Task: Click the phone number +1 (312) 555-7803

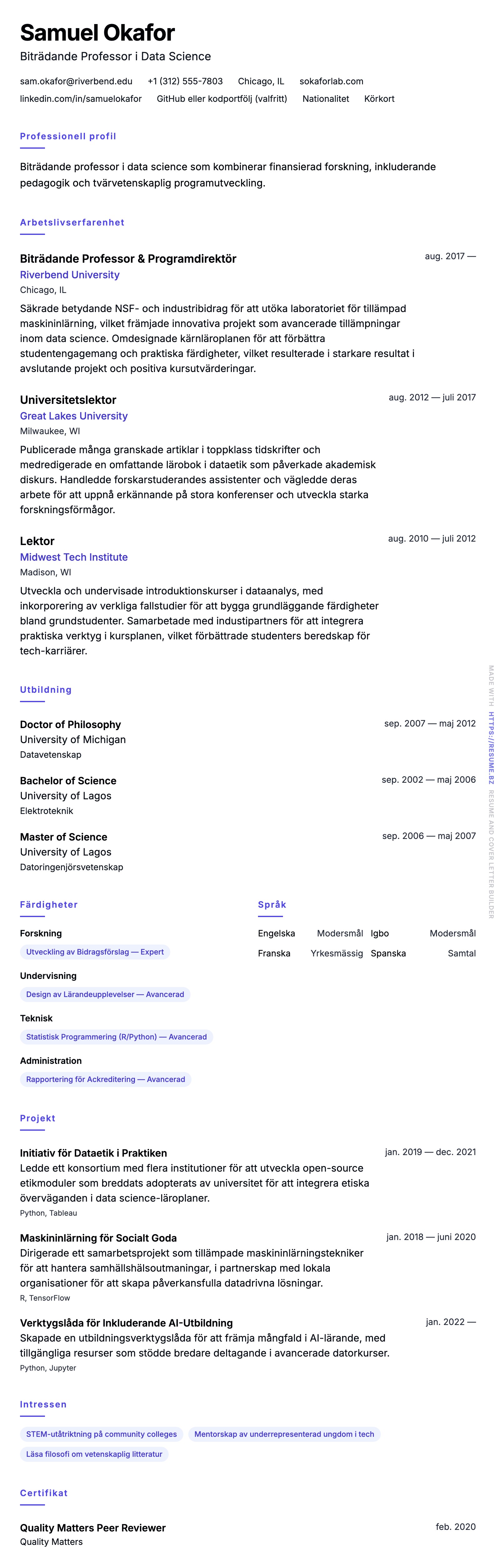Action: 185,81
